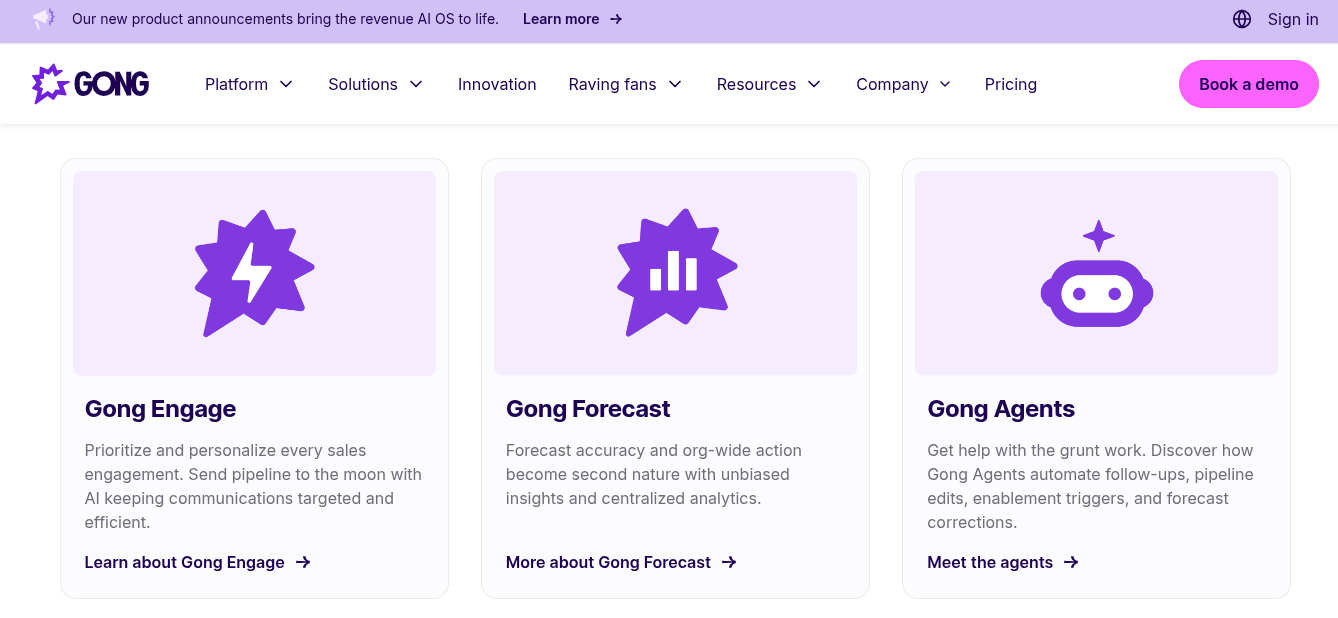Click the Gong Engage lightning bolt icon
The image size is (1338, 618).
click(254, 273)
